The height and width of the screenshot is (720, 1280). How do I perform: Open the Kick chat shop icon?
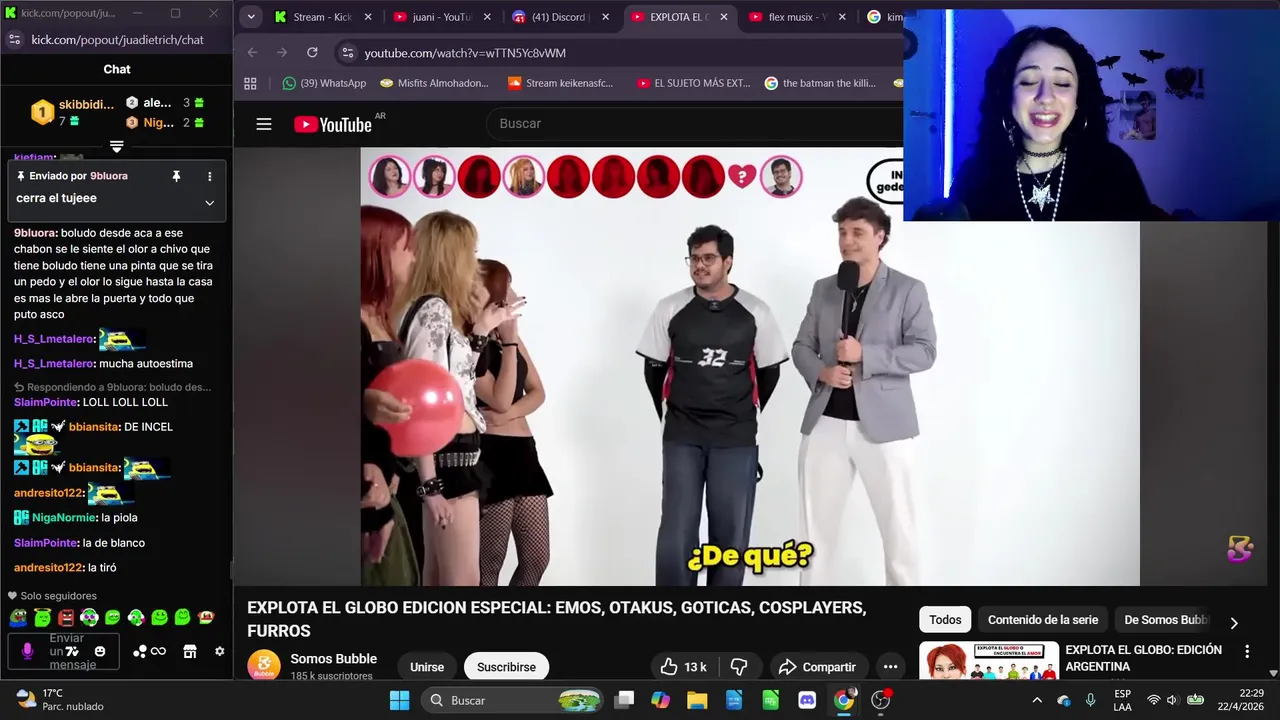(190, 652)
